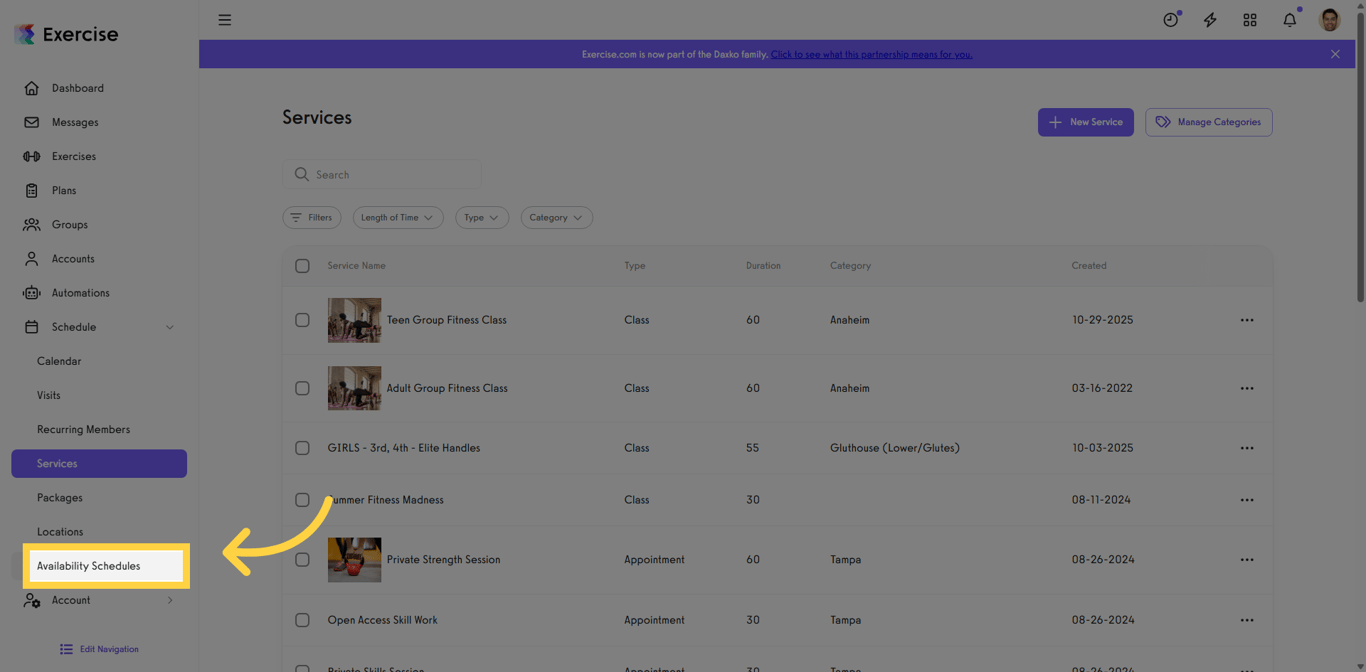Click the New Service button
This screenshot has height=672, width=1366.
[x=1085, y=122]
